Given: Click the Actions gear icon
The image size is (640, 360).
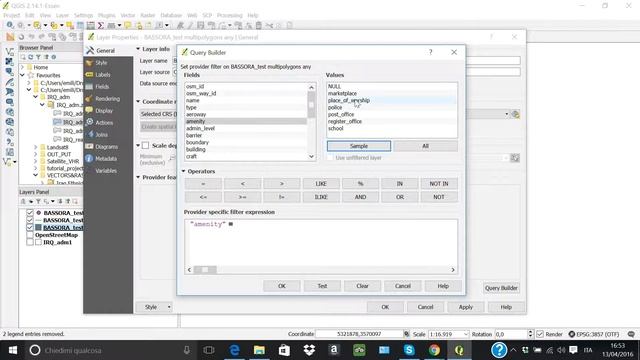Looking at the screenshot, I should 89,122.
